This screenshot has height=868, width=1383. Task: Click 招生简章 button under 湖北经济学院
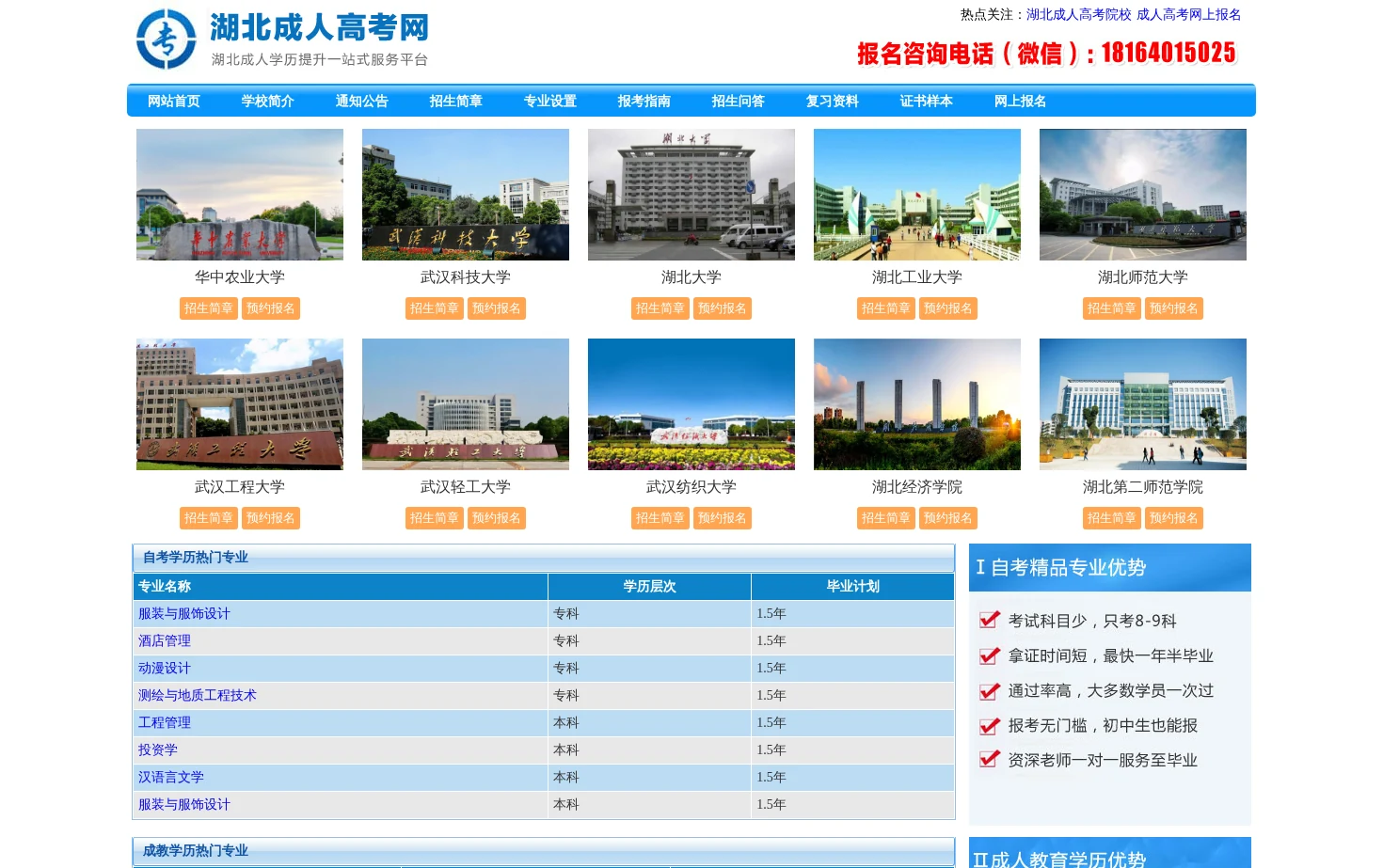click(x=886, y=518)
